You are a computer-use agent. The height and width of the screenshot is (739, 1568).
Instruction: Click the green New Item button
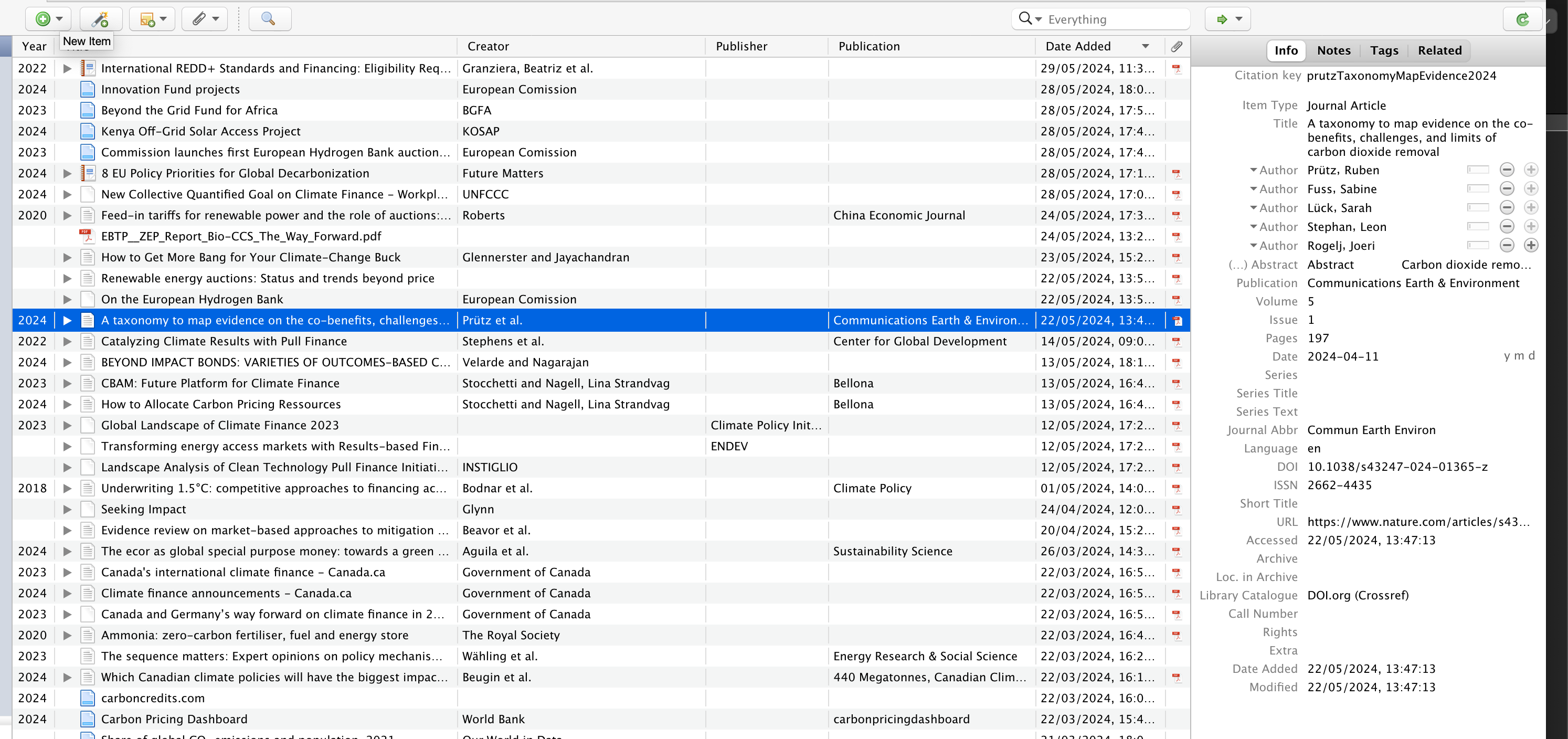pyautogui.click(x=48, y=19)
